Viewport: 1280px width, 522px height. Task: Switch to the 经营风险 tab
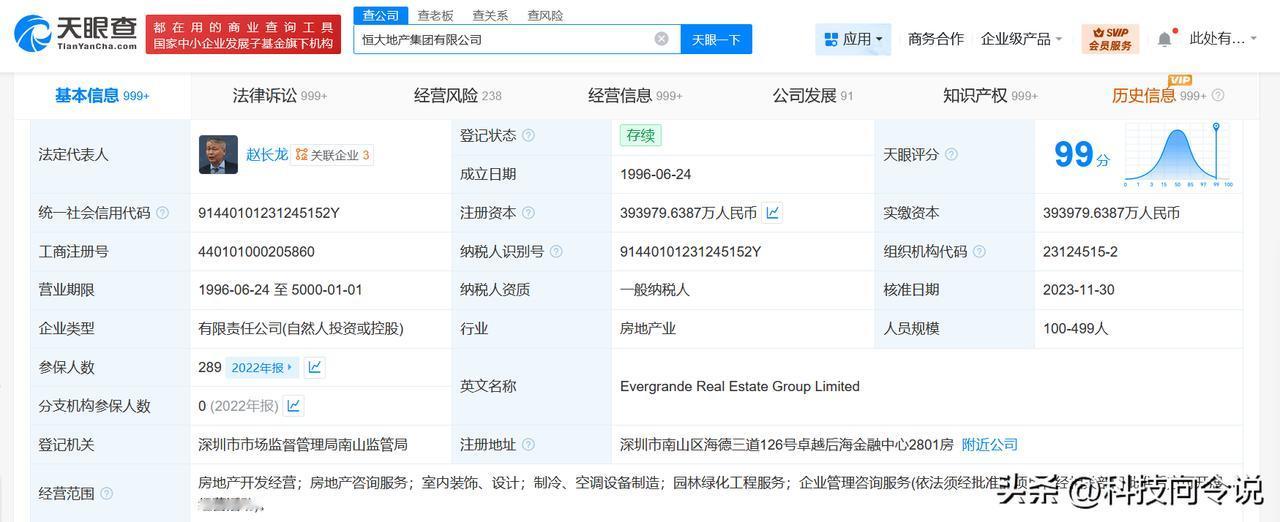pos(458,96)
